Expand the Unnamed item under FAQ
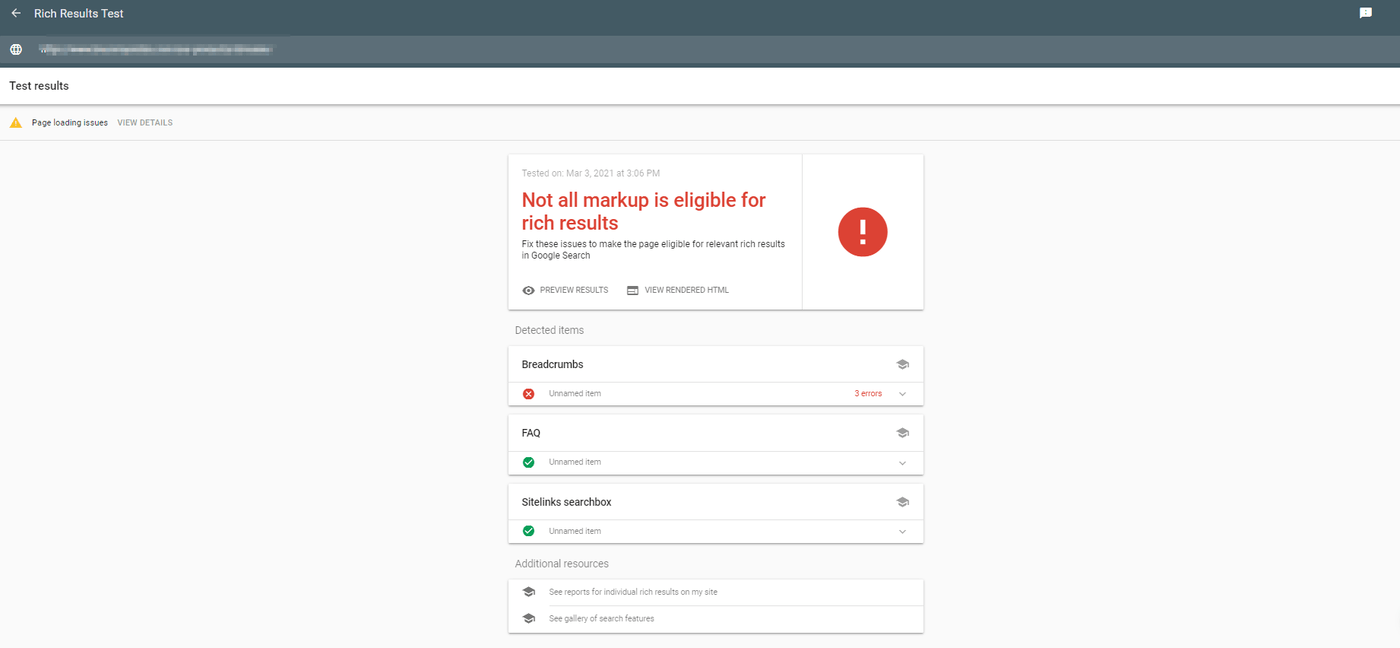The height and width of the screenshot is (648, 1400). [x=902, y=462]
